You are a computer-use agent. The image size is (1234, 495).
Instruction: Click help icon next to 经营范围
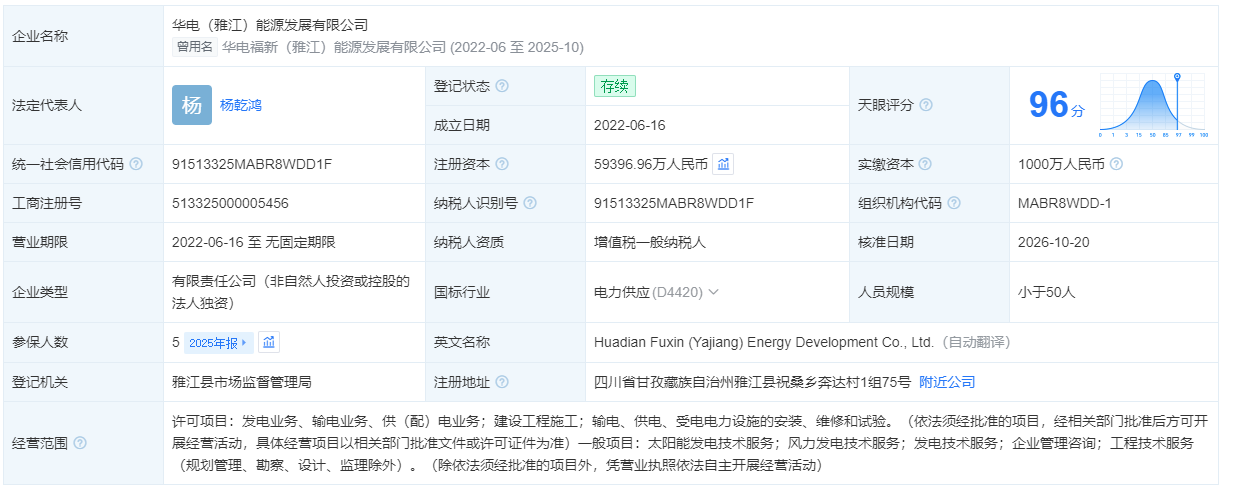80,443
